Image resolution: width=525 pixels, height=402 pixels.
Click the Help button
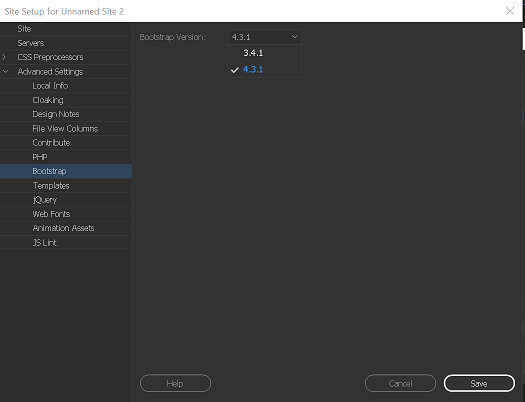pyautogui.click(x=175, y=383)
